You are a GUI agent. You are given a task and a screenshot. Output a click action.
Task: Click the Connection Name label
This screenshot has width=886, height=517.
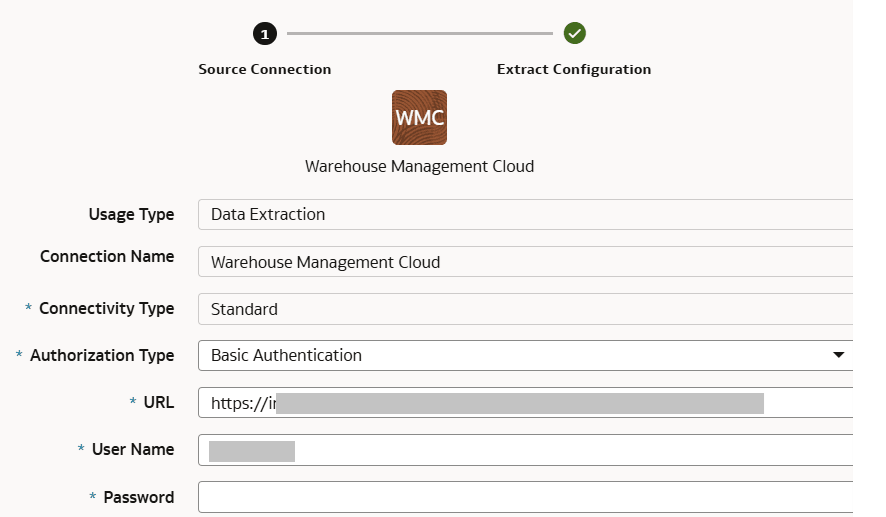(x=107, y=257)
